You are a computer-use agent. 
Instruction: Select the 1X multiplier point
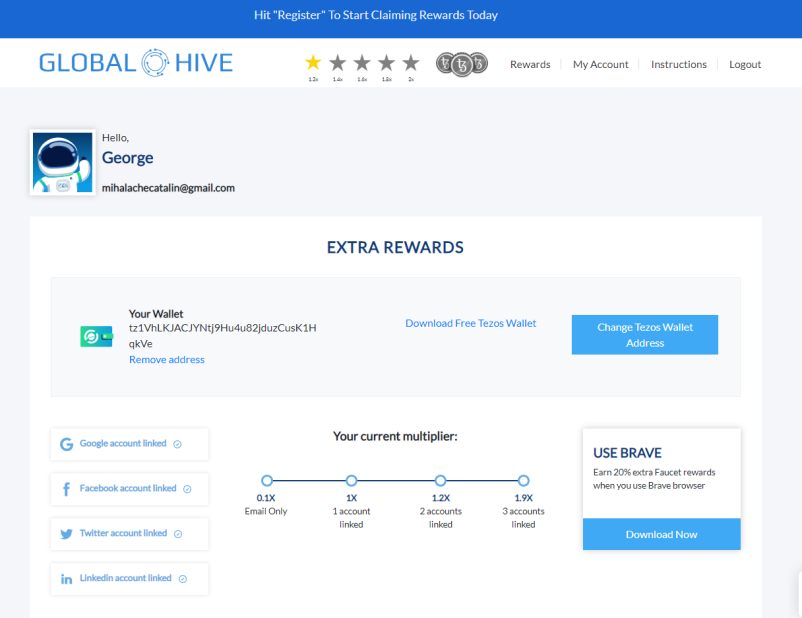(351, 480)
